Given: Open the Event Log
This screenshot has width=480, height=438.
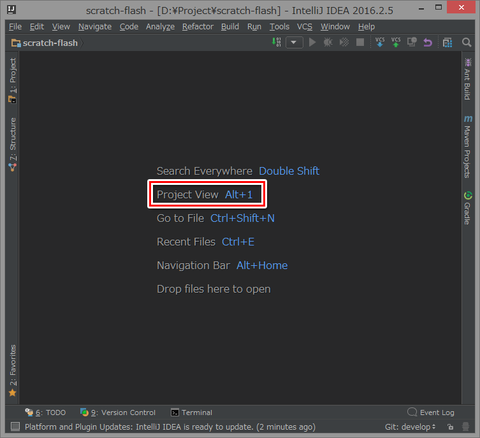Looking at the screenshot, I should [431, 413].
